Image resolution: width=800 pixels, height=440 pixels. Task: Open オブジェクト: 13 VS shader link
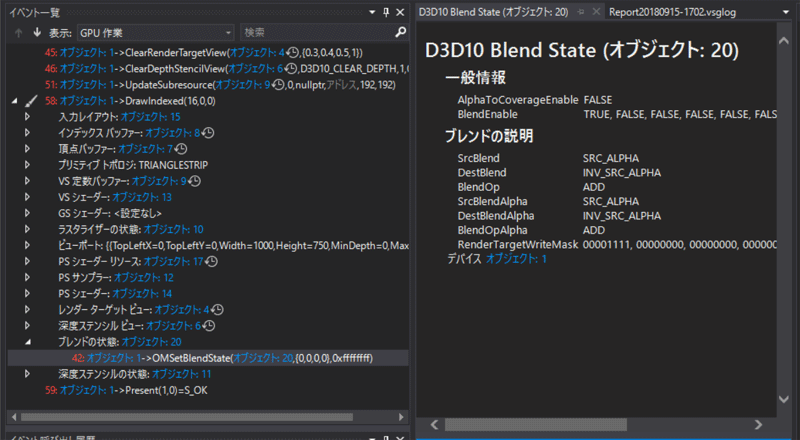(142, 197)
